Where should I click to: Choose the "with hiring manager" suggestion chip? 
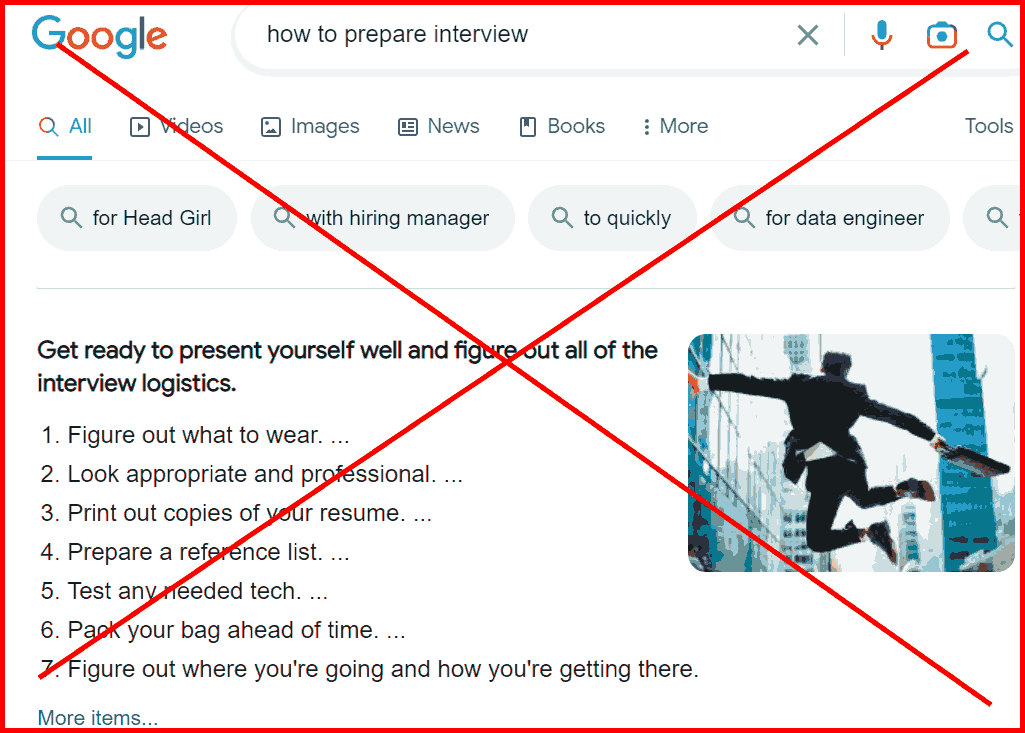[x=382, y=218]
